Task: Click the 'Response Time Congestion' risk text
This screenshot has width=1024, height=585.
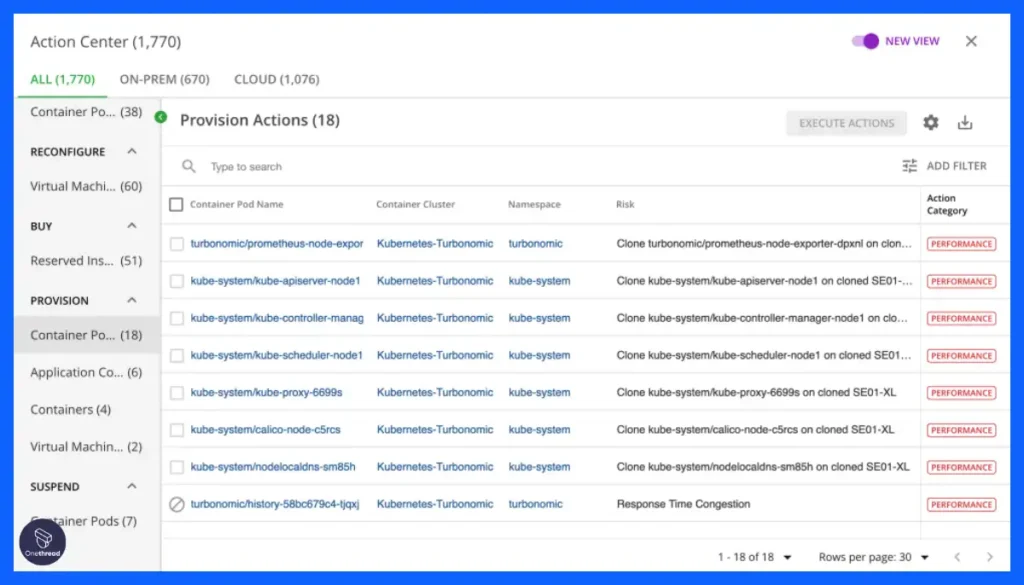Action: [683, 504]
